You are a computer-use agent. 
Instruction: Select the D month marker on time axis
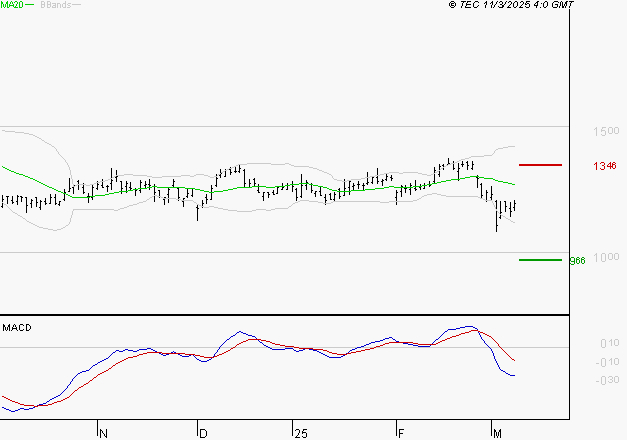pos(203,433)
